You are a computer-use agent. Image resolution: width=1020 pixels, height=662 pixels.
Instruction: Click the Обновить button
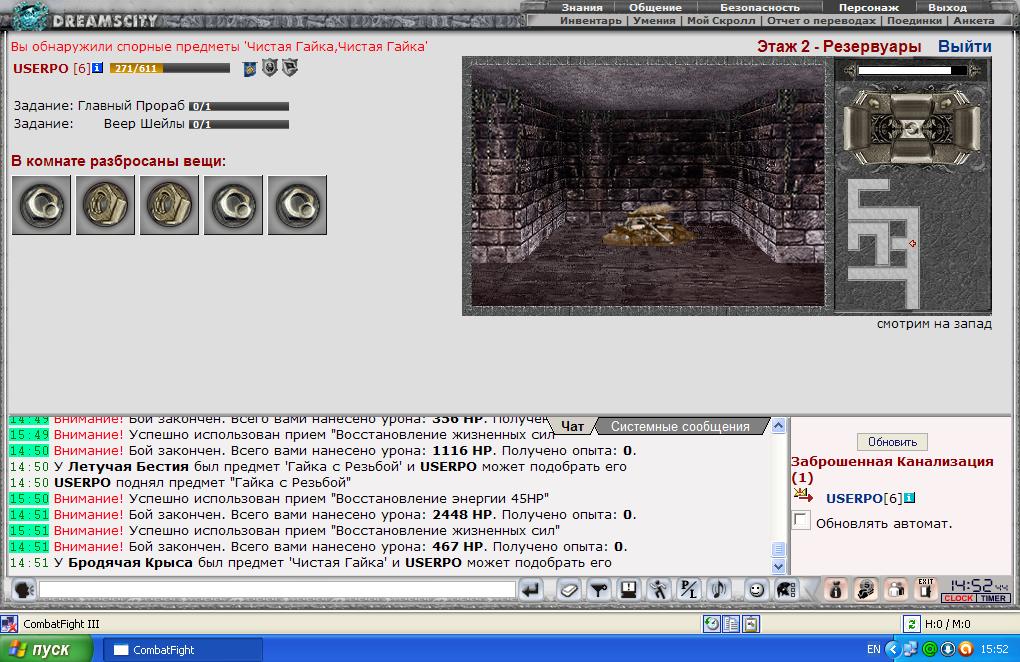892,442
